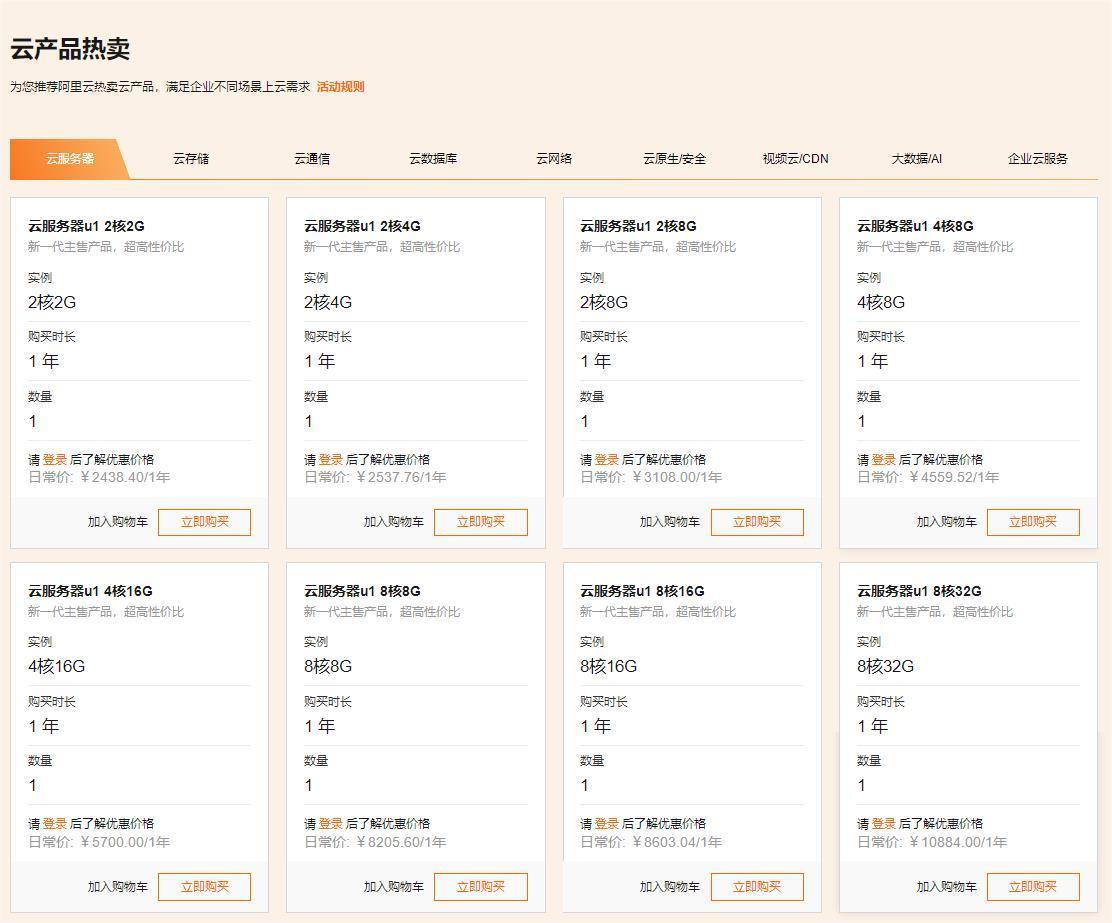Click the 云服务器u1 2核8G card title
This screenshot has height=923, width=1112.
[638, 226]
